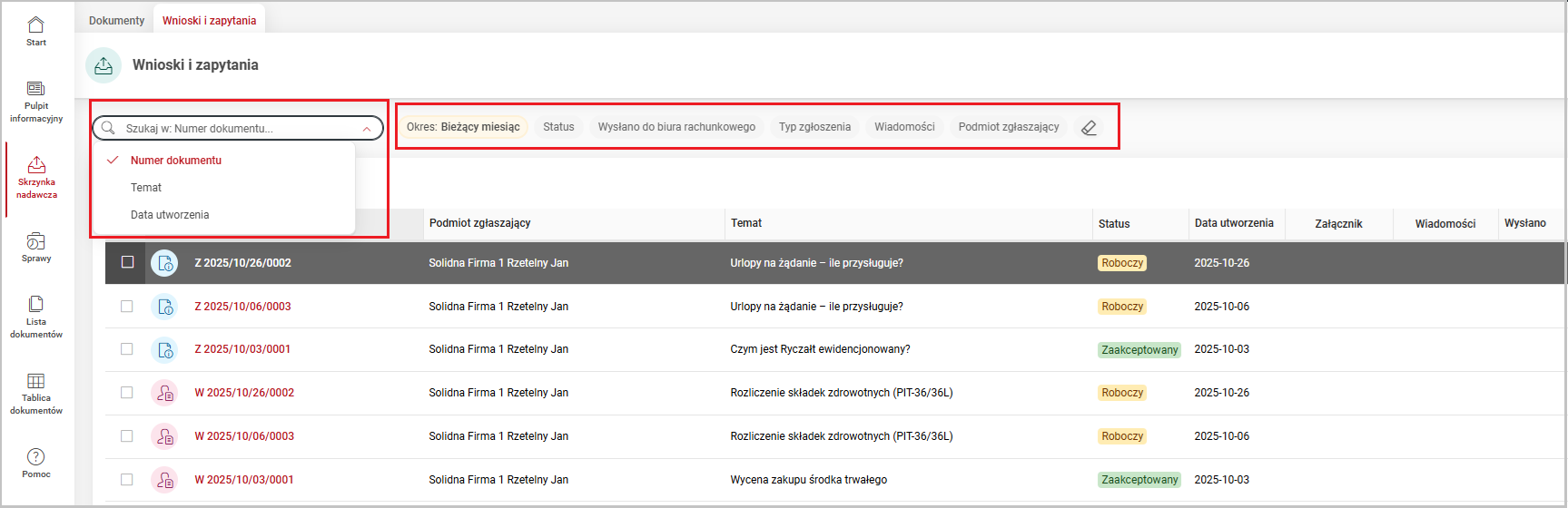Click document icon for Z 2025/10/03/0001
Image resolution: width=1568 pixels, height=508 pixels.
pyautogui.click(x=165, y=349)
